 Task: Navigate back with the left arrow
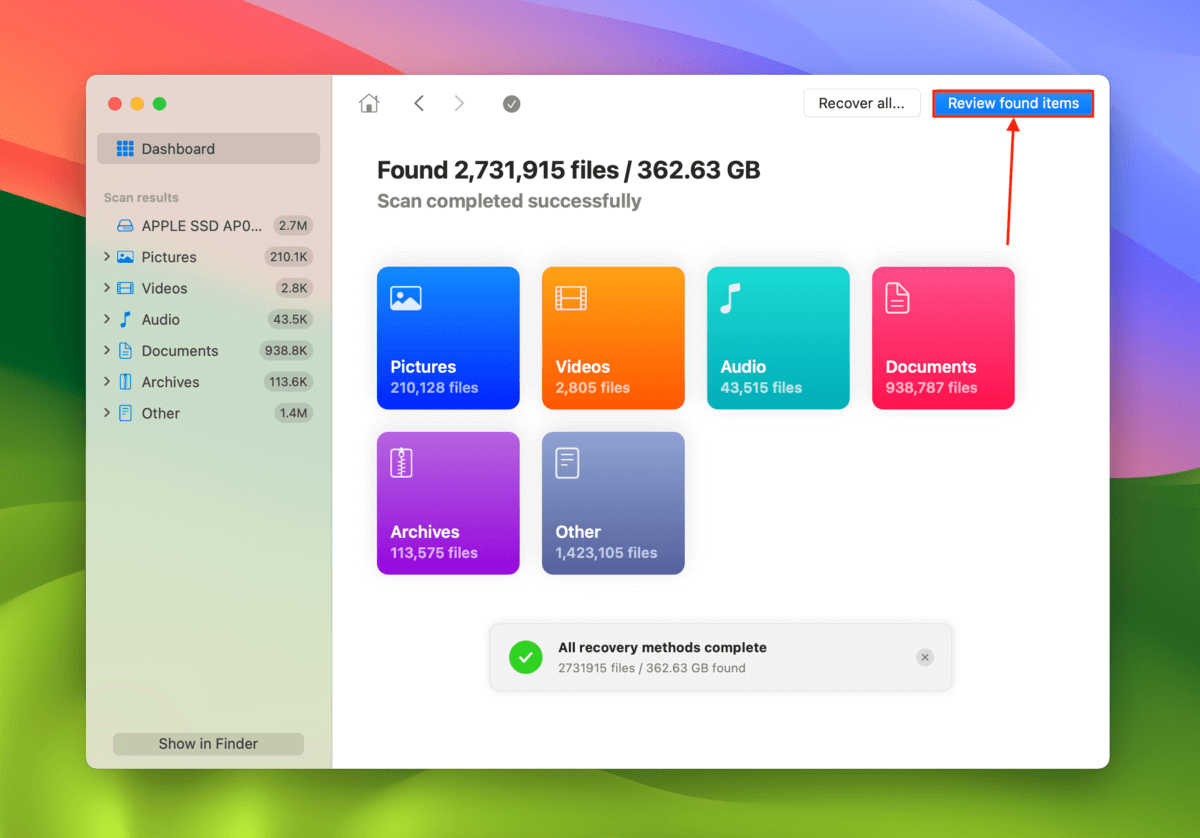(x=419, y=103)
